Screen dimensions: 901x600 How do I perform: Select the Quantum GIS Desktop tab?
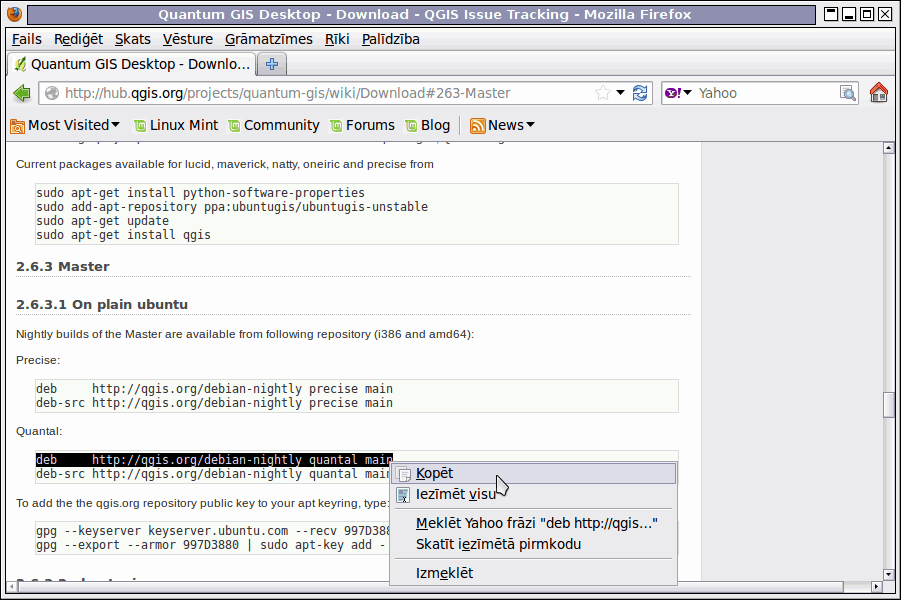(132, 64)
